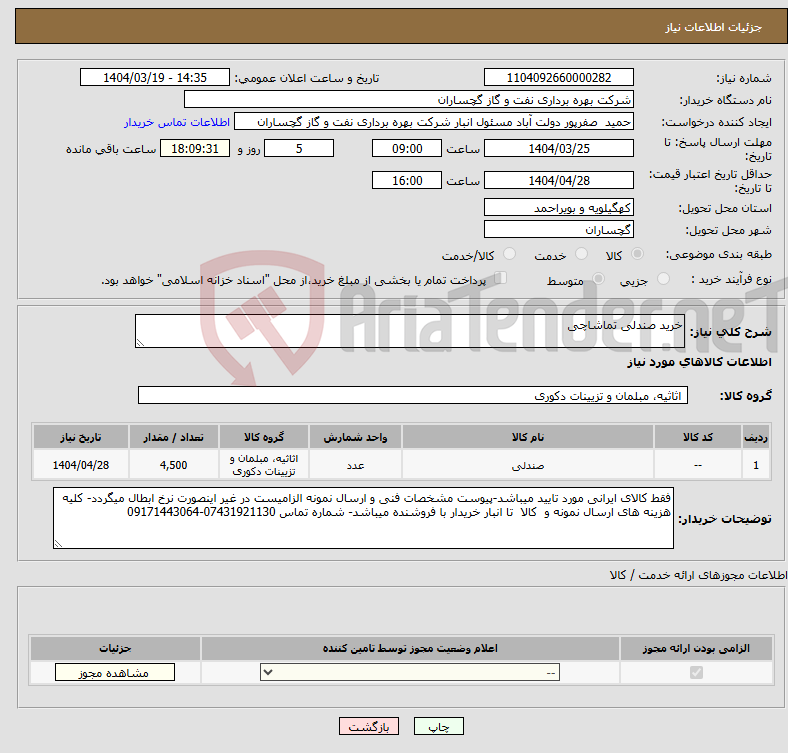Toggle the Islamic treasury payment checkbox
The height and width of the screenshot is (753, 788).
tap(500, 278)
